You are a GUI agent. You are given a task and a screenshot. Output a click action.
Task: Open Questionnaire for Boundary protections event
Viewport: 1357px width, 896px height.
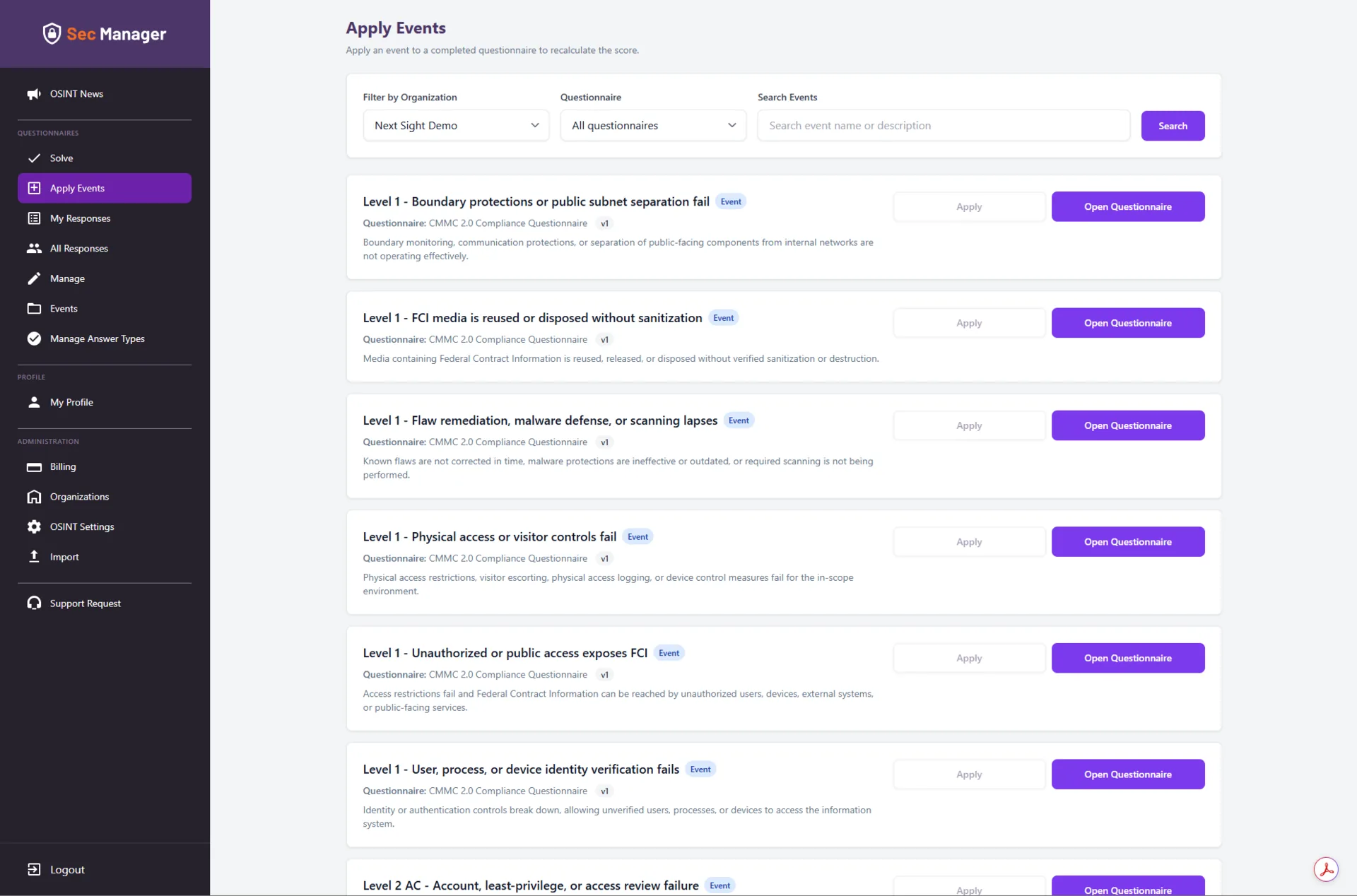(1128, 206)
